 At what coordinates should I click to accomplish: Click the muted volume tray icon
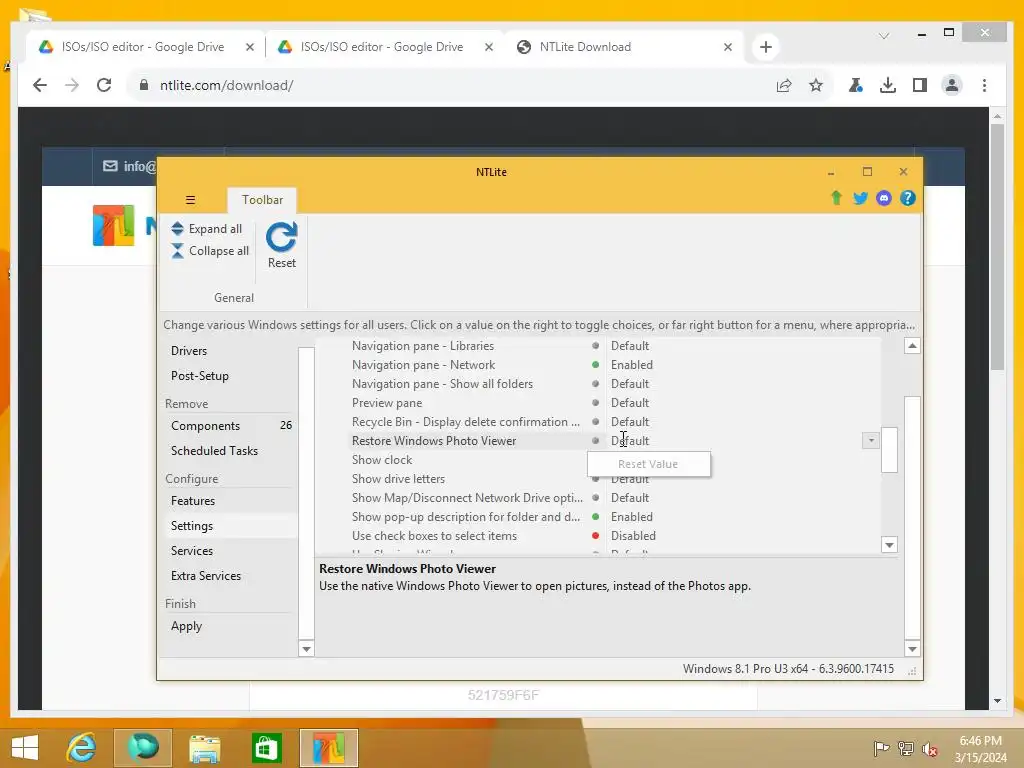(929, 749)
